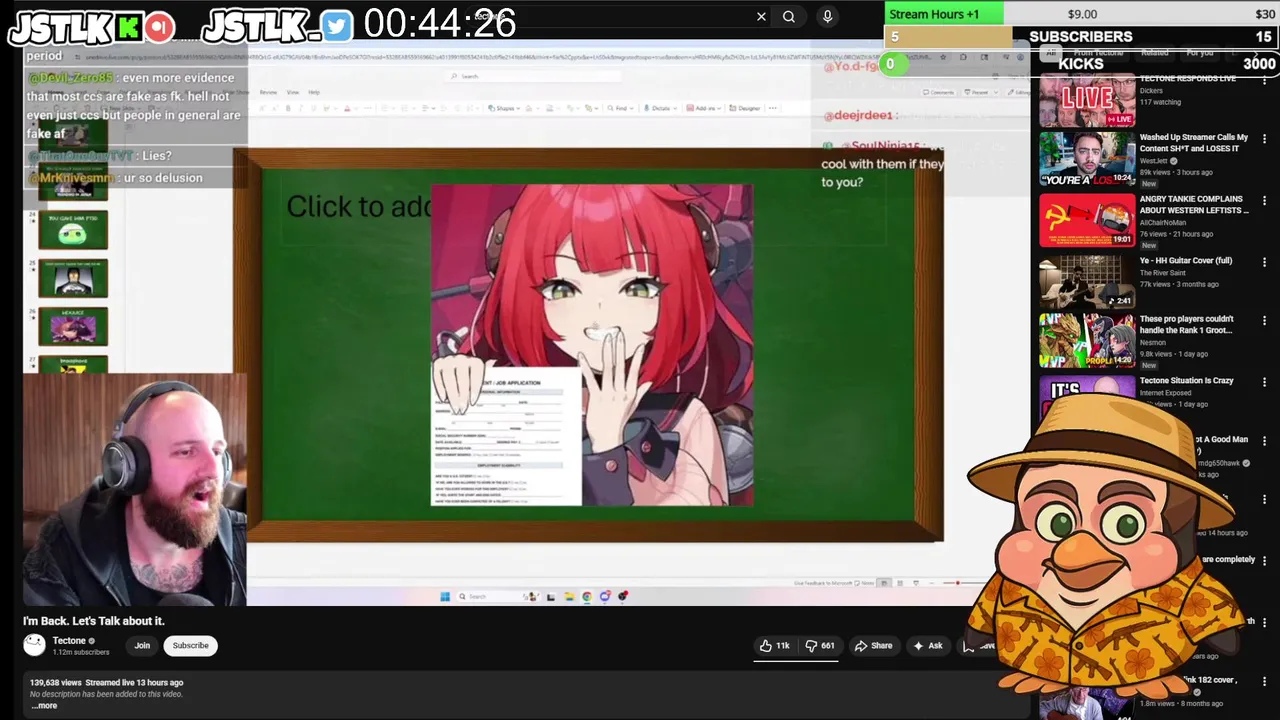Click the Ask sparkle button
The height and width of the screenshot is (720, 1280).
[x=928, y=646]
